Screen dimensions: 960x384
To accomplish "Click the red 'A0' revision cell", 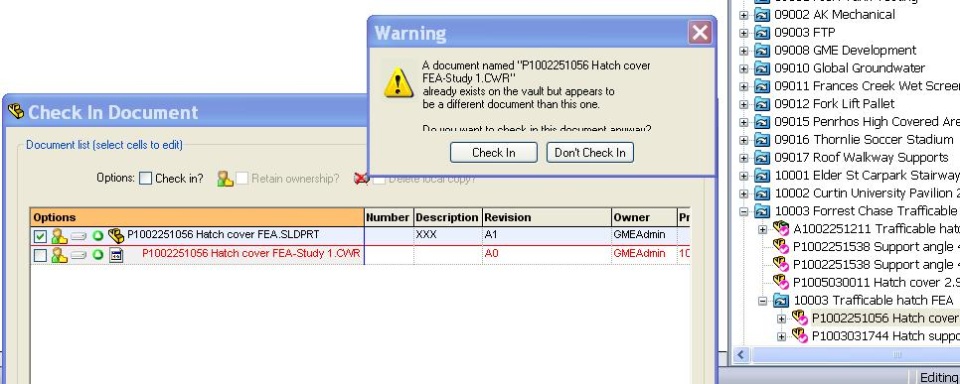I will [x=547, y=254].
